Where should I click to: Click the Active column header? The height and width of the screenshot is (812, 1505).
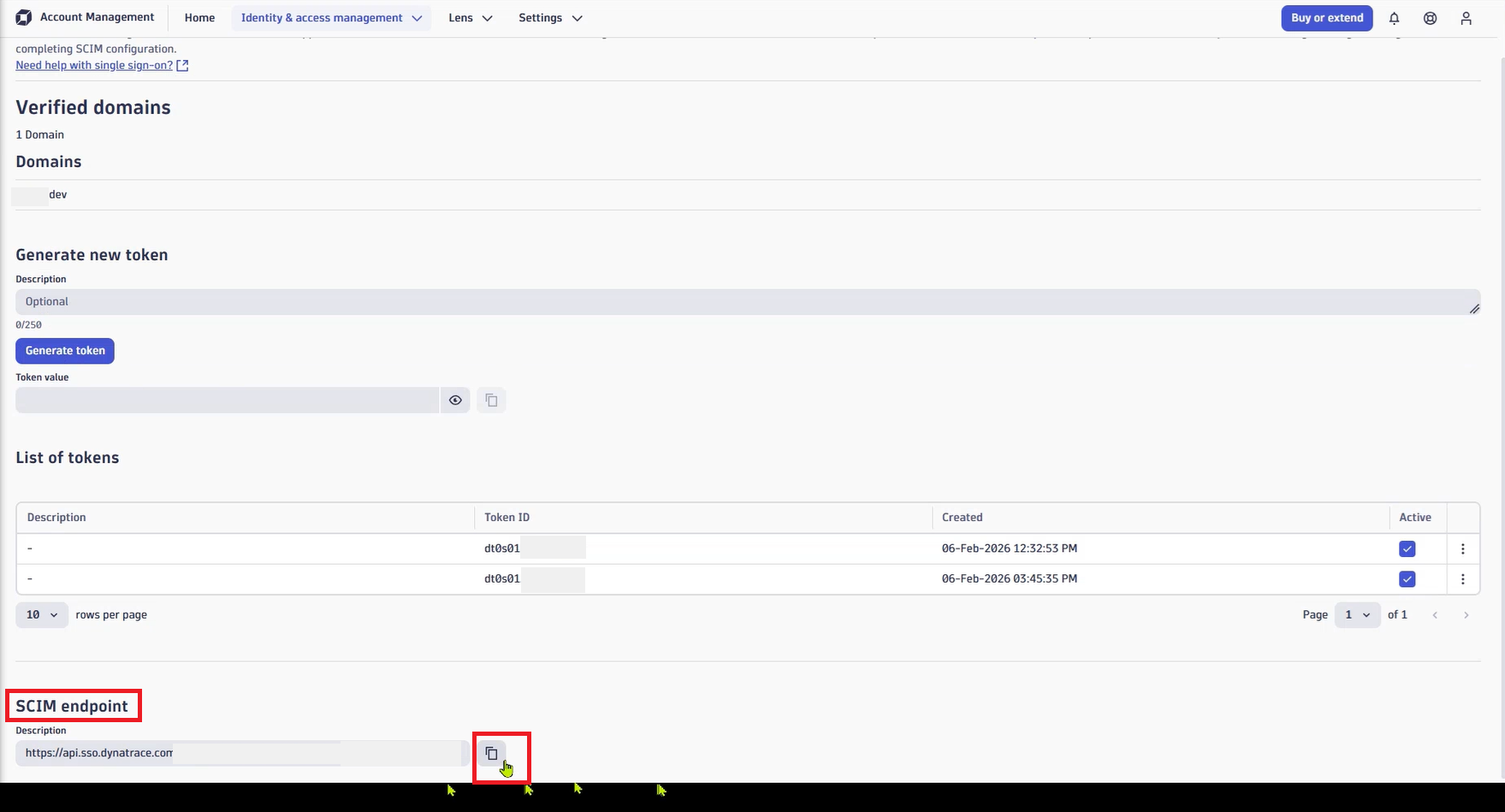(x=1415, y=518)
